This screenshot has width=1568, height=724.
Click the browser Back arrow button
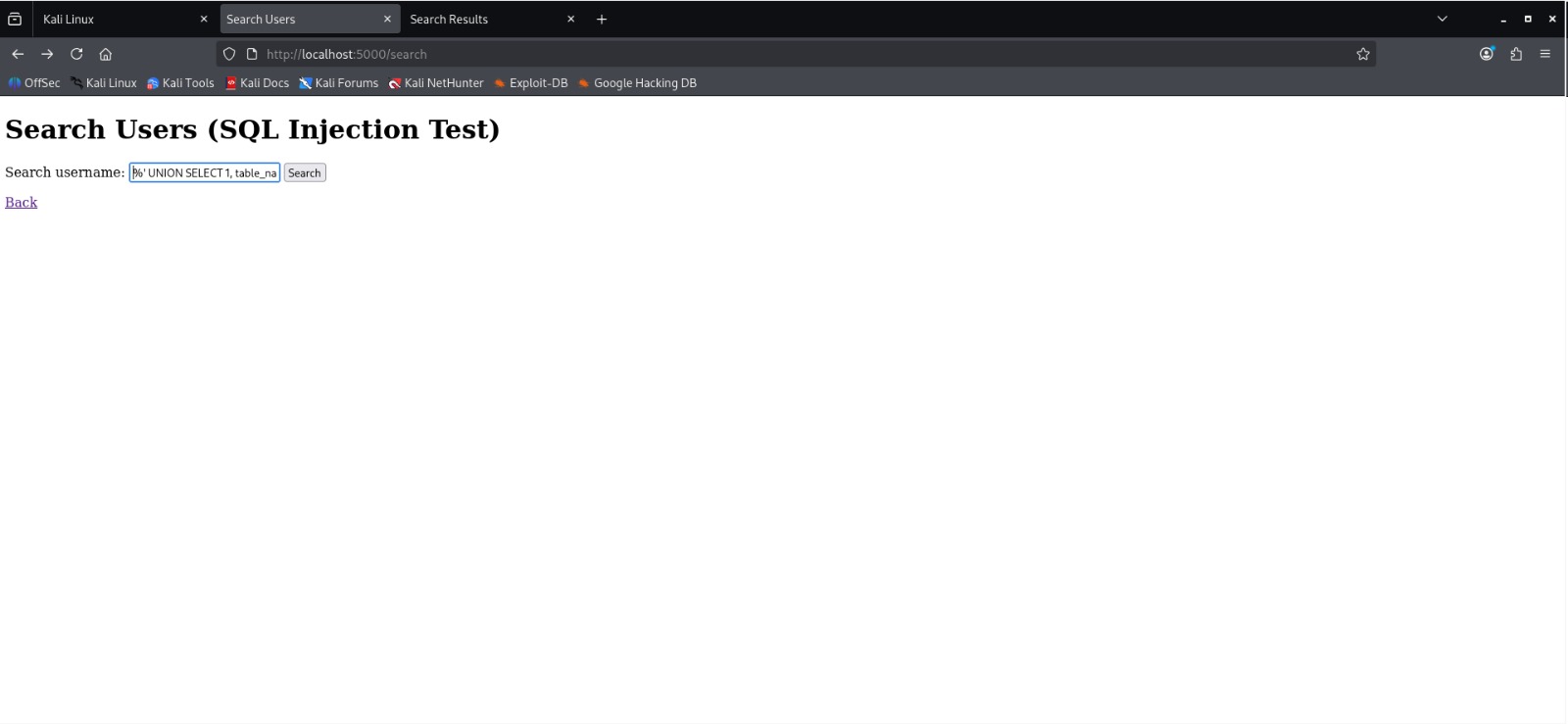[18, 54]
